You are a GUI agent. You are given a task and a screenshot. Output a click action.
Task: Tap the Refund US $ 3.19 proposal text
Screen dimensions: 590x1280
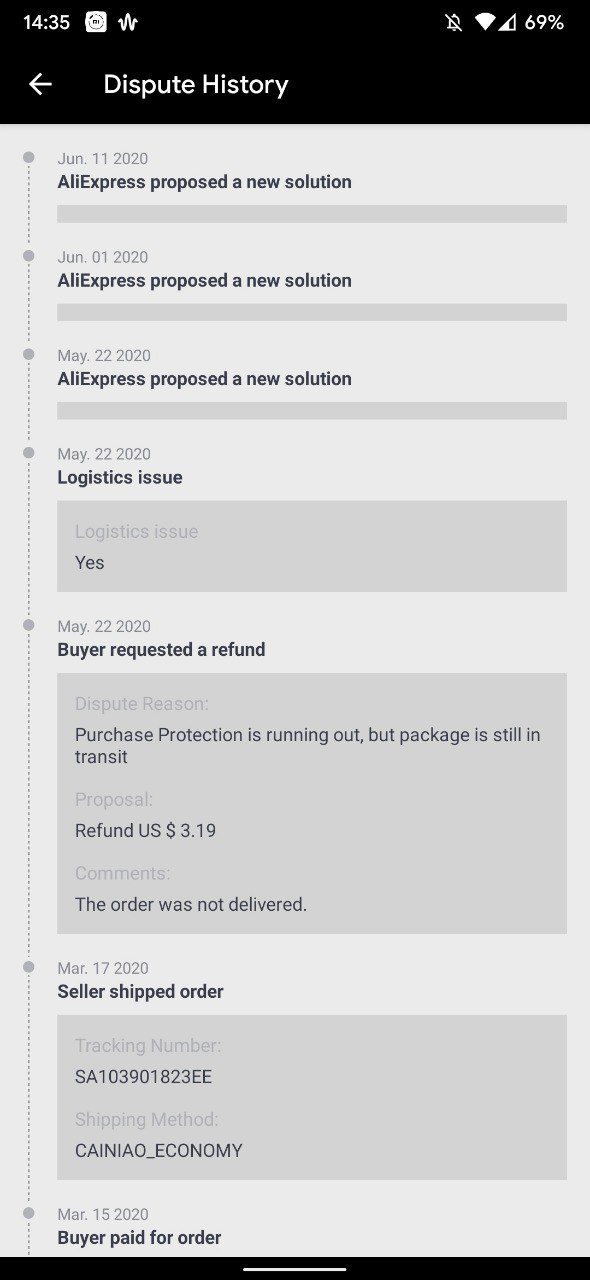pos(145,831)
